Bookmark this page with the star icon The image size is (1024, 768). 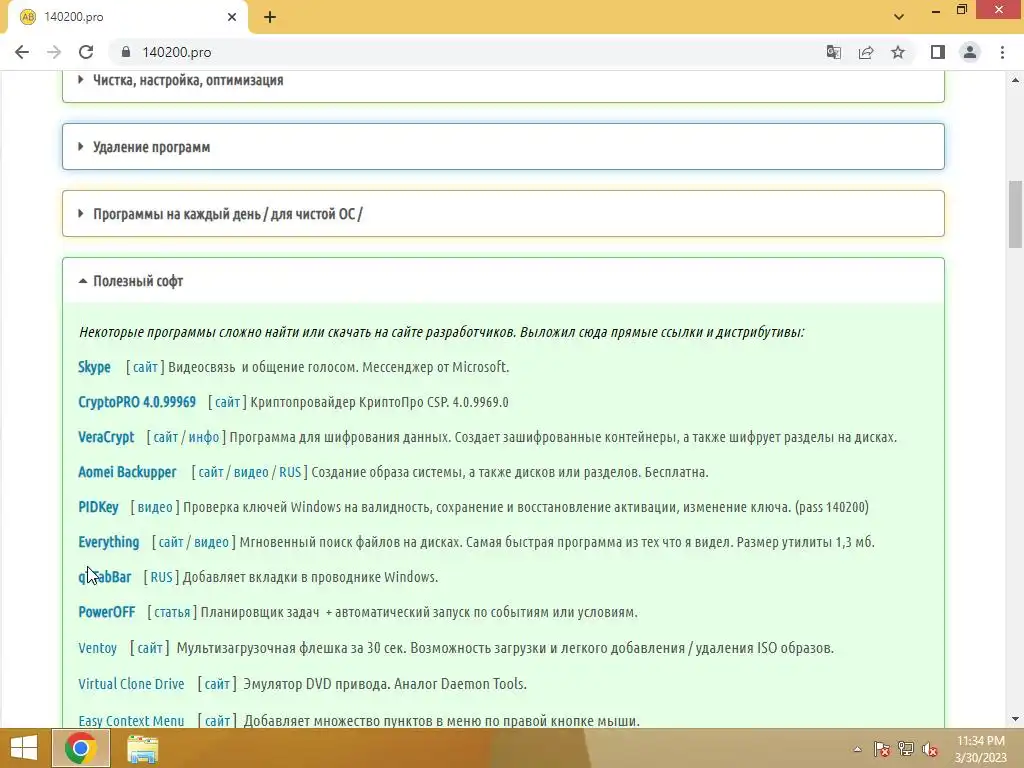click(898, 52)
